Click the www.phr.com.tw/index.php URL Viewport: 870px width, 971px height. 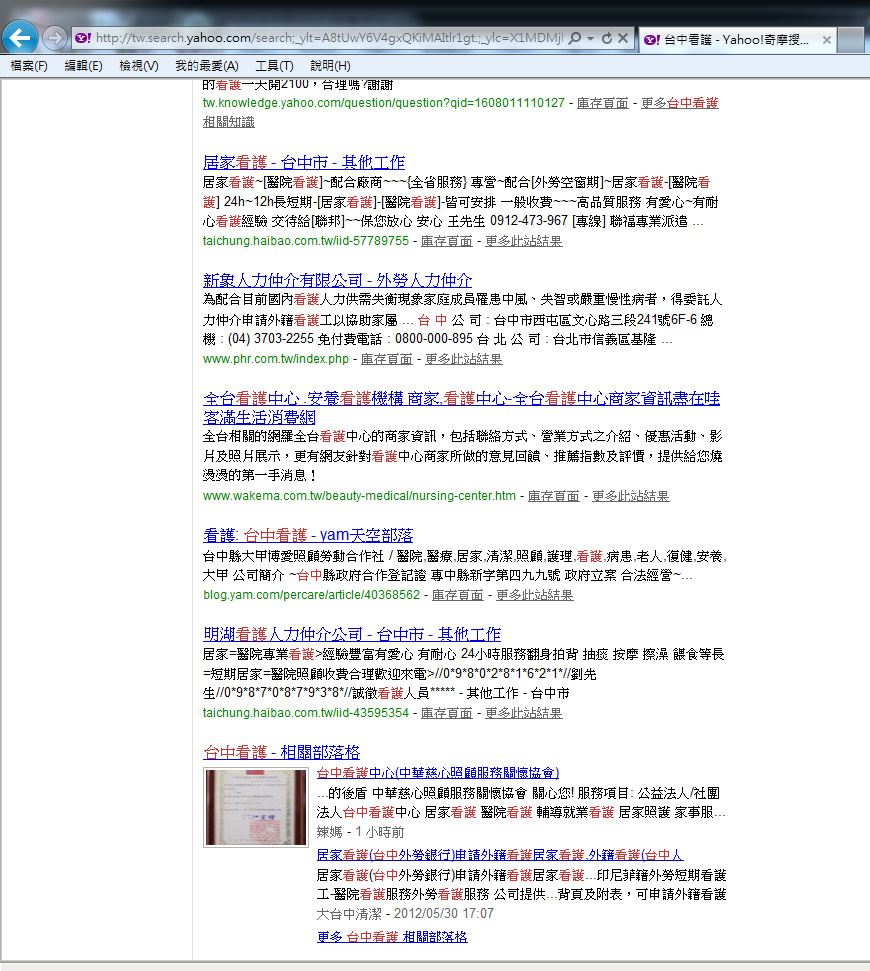[x=276, y=359]
